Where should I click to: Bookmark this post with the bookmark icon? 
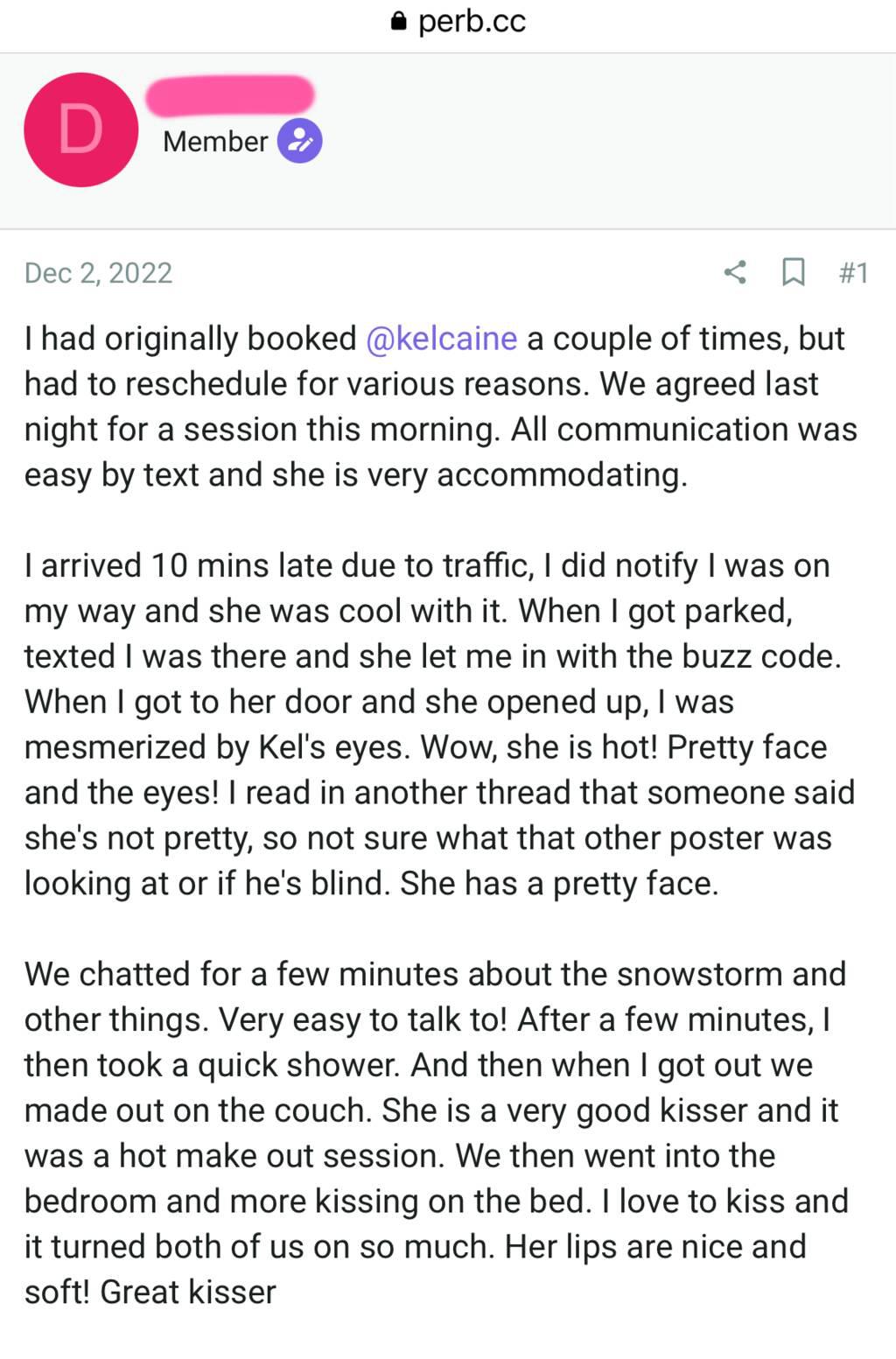pos(793,272)
